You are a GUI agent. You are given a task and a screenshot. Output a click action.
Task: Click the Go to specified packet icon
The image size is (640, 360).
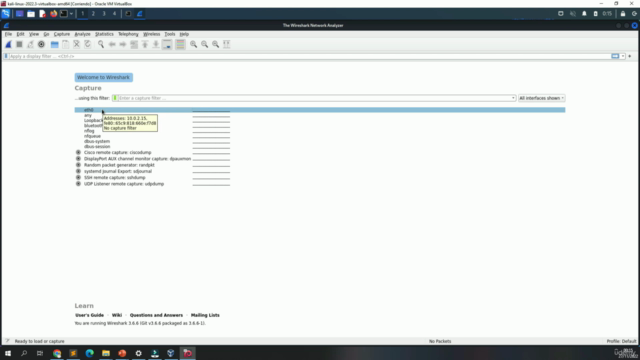(134, 44)
